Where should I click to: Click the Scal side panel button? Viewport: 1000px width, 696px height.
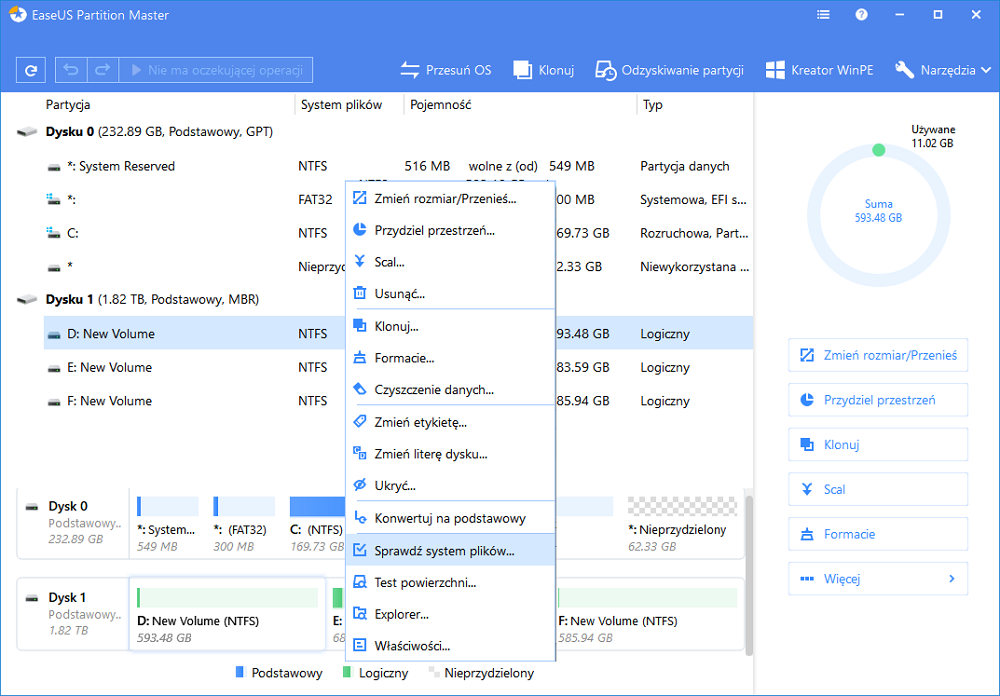pos(878,489)
